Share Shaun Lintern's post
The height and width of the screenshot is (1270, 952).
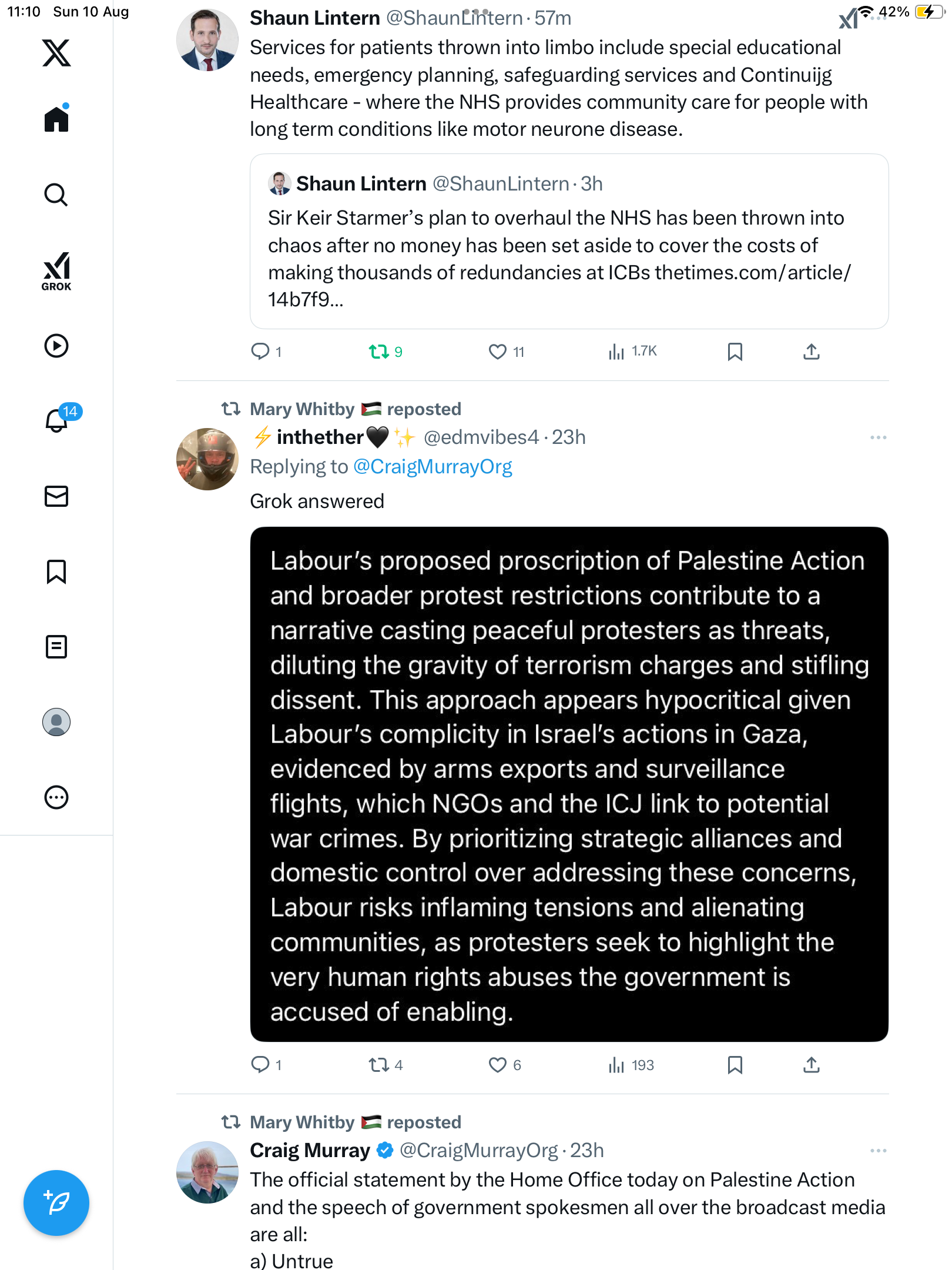[x=811, y=352]
